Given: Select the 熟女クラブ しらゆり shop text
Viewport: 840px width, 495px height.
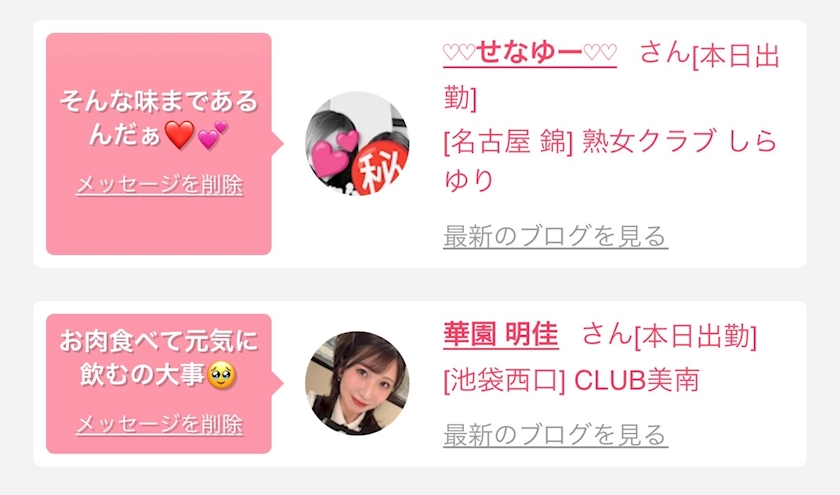Looking at the screenshot, I should (611, 160).
